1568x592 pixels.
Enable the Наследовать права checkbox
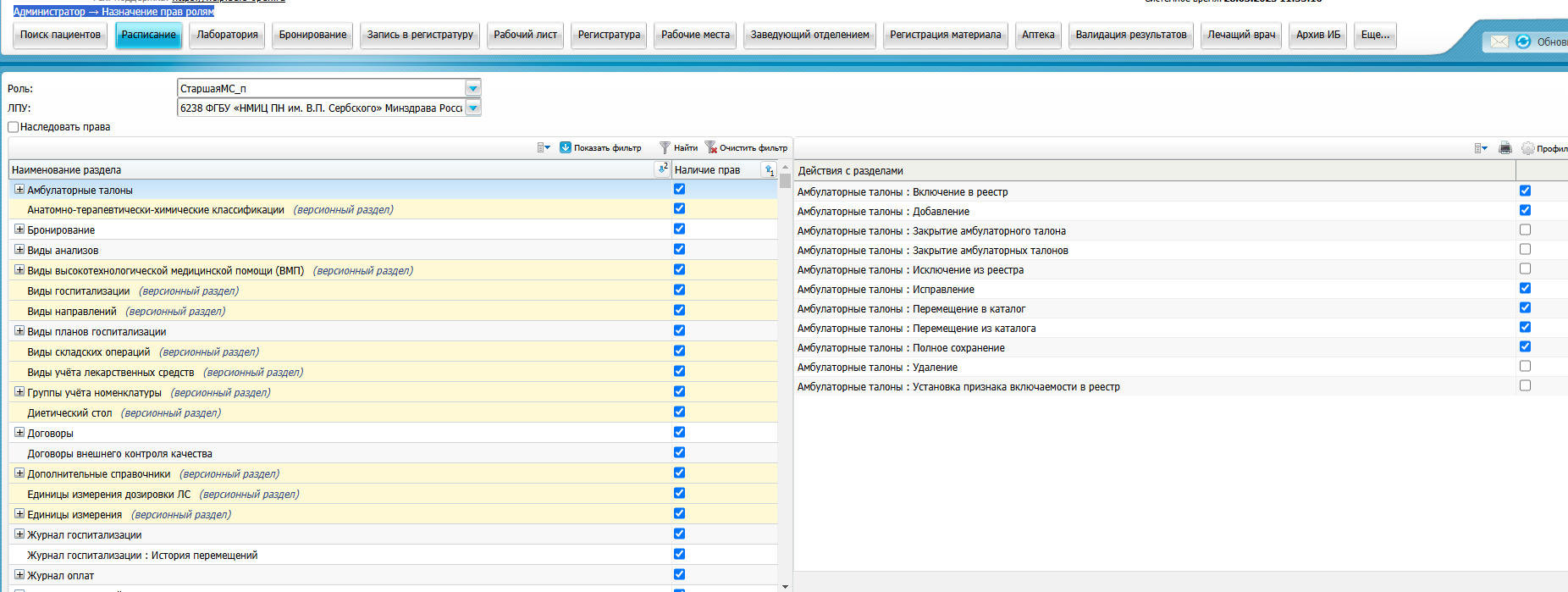point(14,127)
